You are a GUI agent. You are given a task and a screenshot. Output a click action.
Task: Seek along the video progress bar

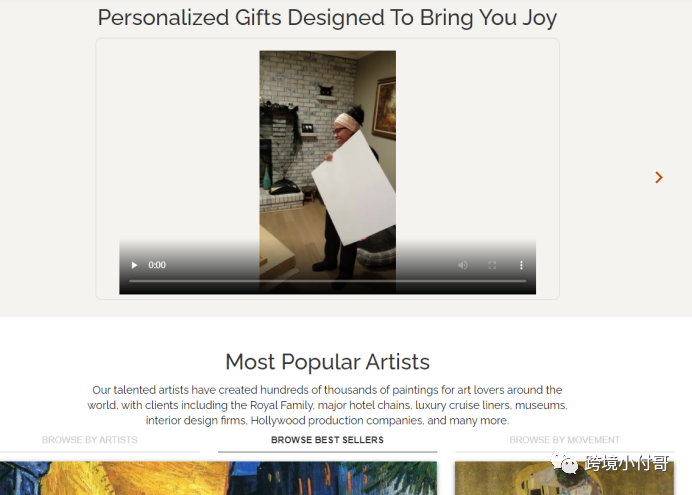327,281
